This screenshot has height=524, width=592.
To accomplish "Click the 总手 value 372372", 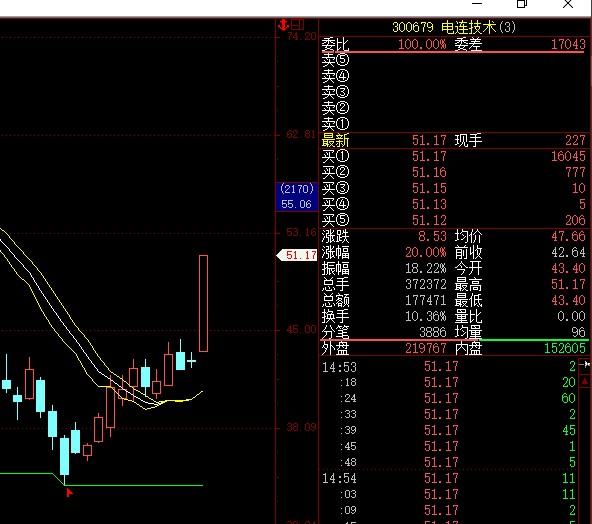I will 426,284.
